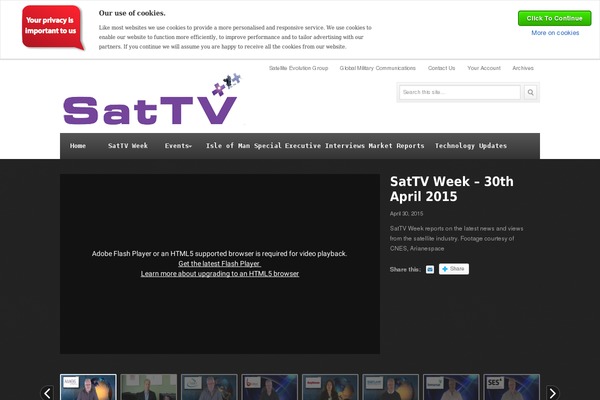Click the email share icon
600x400 pixels.
click(430, 269)
